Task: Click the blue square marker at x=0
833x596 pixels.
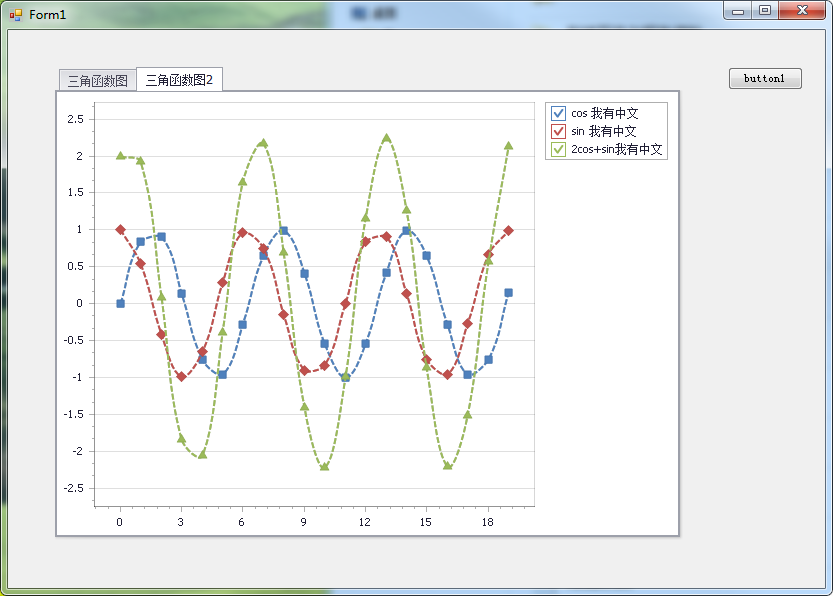Action: pyautogui.click(x=121, y=303)
